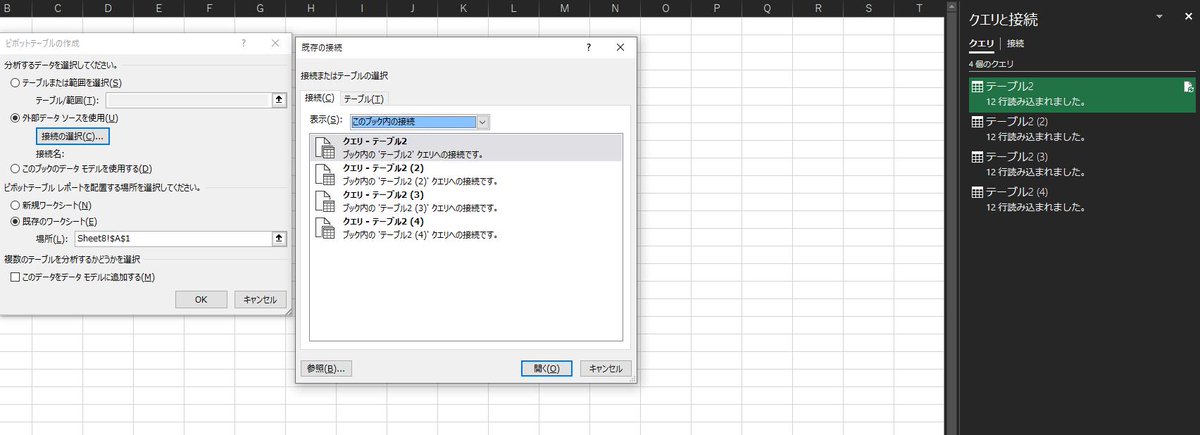This screenshot has height=435, width=1200.
Task: Click OK in ピボットテーブルの作成 dialog
Action: tap(201, 299)
